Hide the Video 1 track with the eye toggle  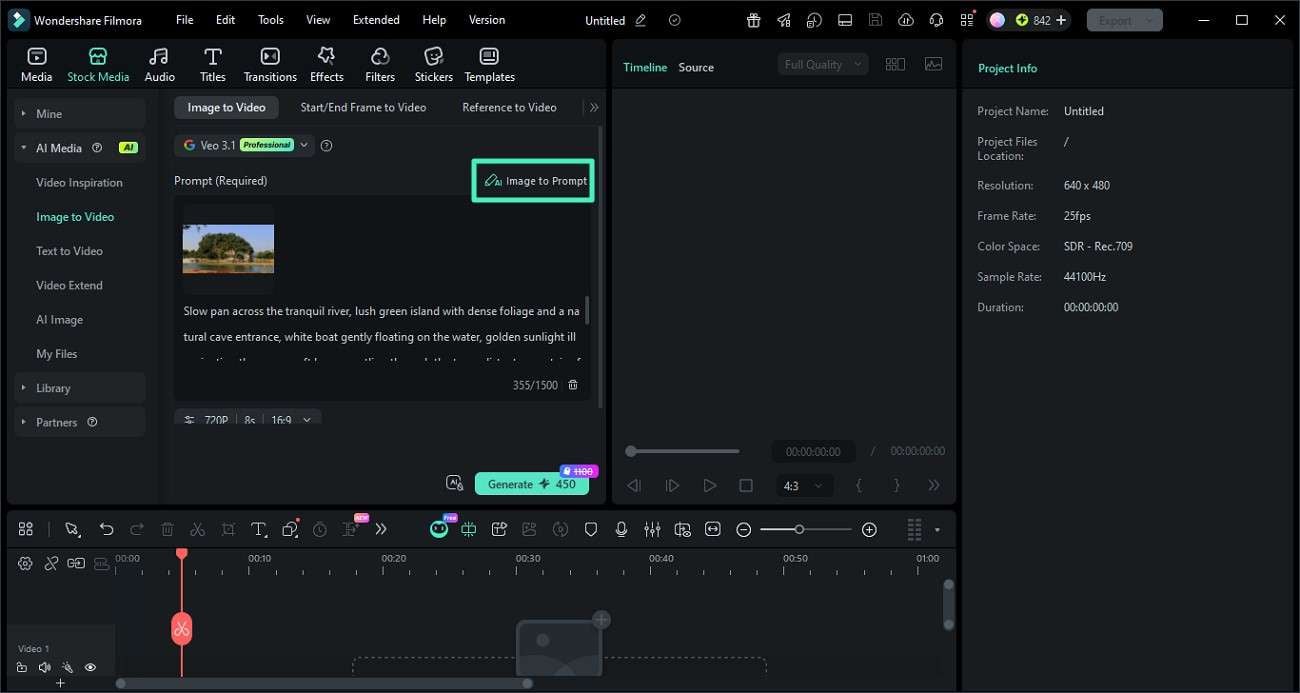point(90,667)
